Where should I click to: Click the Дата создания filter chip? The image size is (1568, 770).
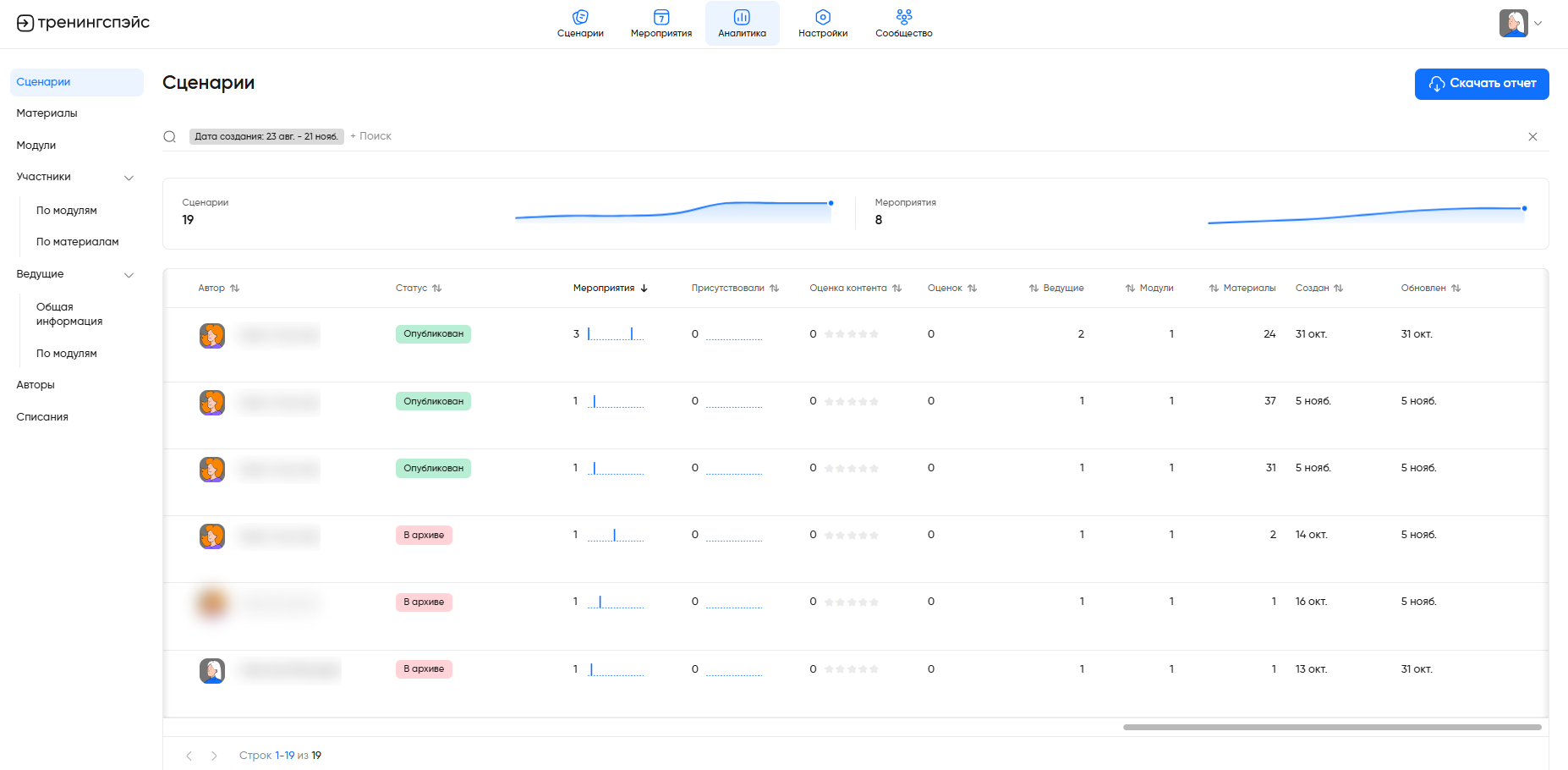tap(266, 137)
